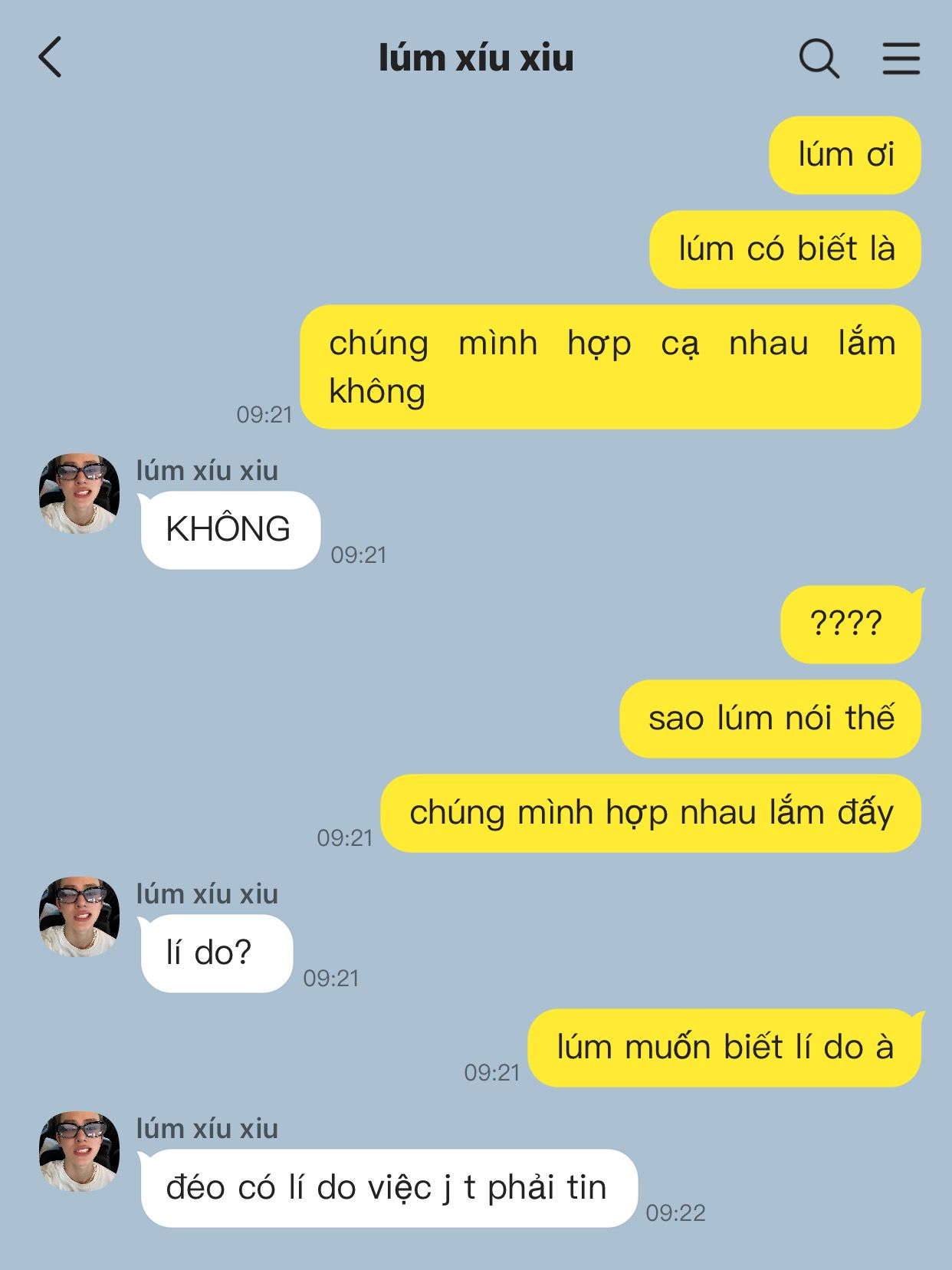Tap the chat title 'lúm xíu xiu' in header
Screen dimensions: 952x1270
pyautogui.click(x=476, y=58)
